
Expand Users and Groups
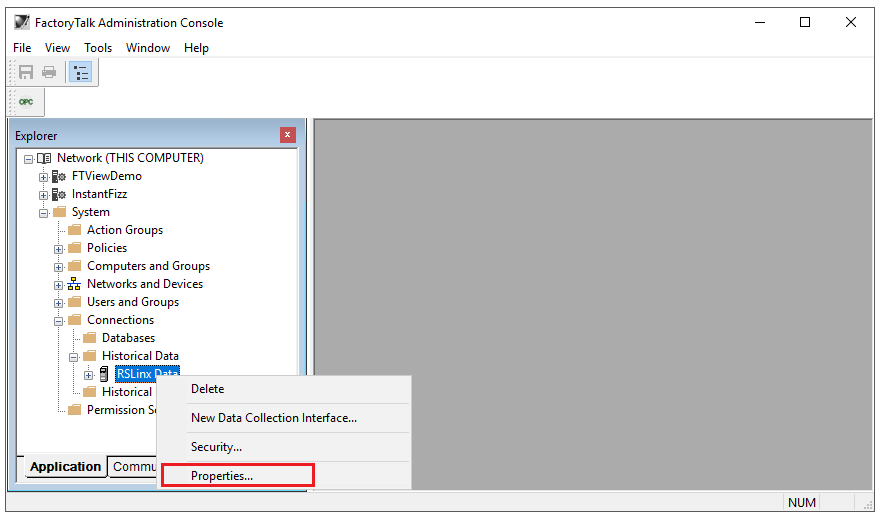(x=58, y=303)
